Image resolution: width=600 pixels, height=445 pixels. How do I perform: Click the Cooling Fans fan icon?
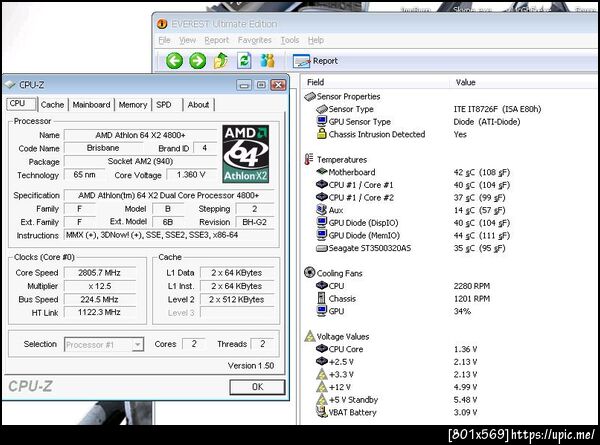(309, 272)
